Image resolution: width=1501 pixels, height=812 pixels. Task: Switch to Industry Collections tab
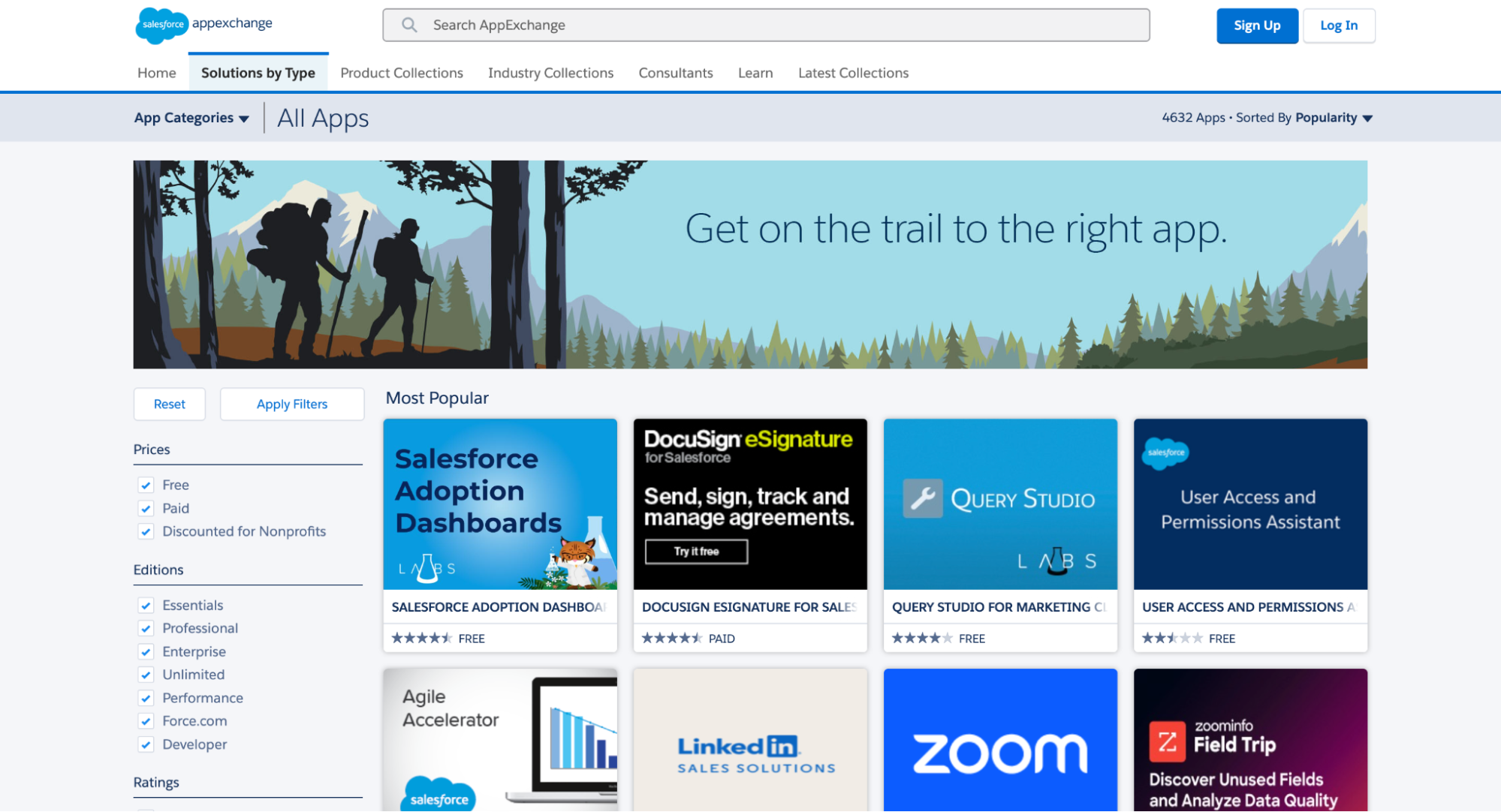tap(551, 73)
